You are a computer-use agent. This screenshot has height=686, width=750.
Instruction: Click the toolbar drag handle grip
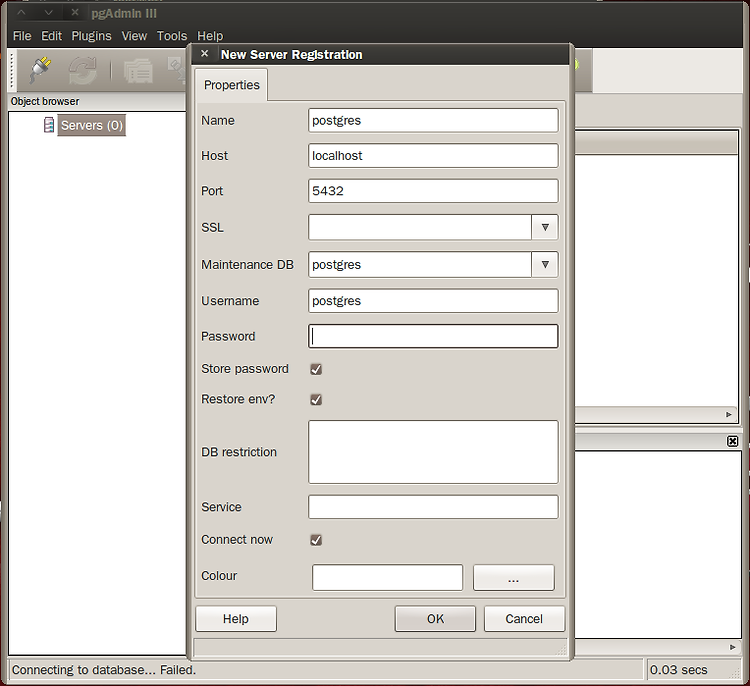pyautogui.click(x=12, y=71)
